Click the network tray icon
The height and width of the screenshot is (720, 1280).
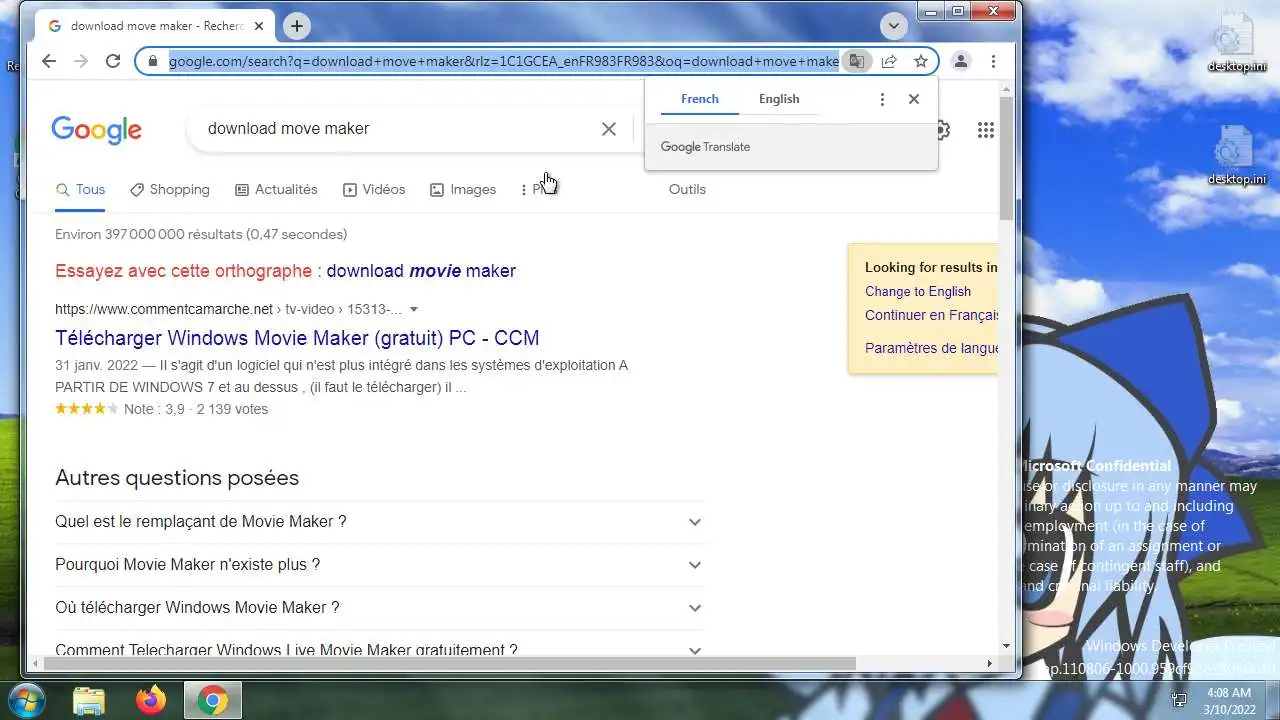[1179, 700]
